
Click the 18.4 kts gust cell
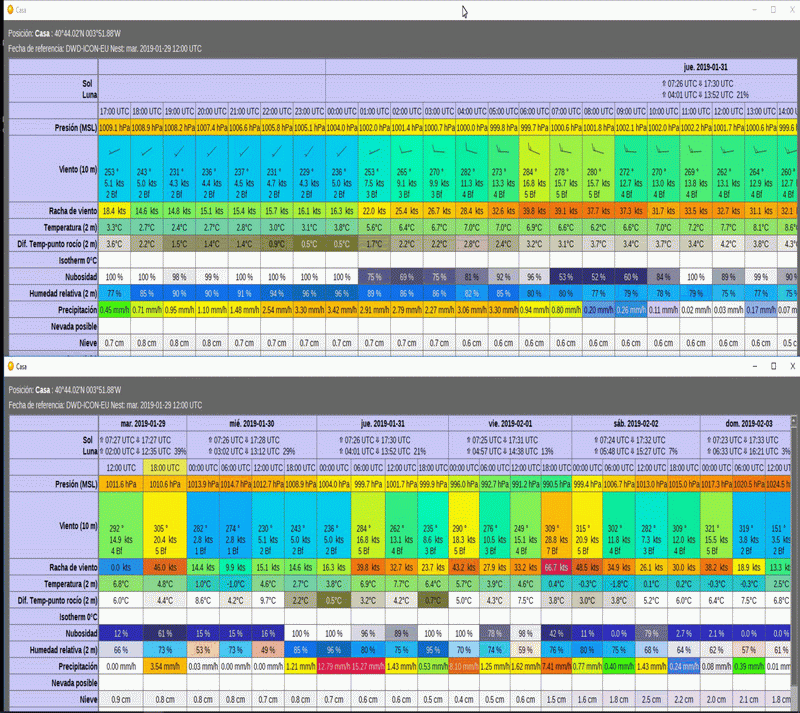coord(114,210)
